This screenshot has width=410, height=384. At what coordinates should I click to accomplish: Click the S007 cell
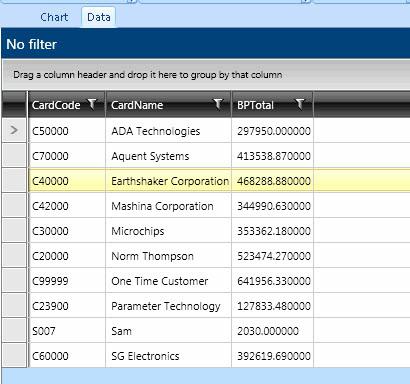[67, 331]
